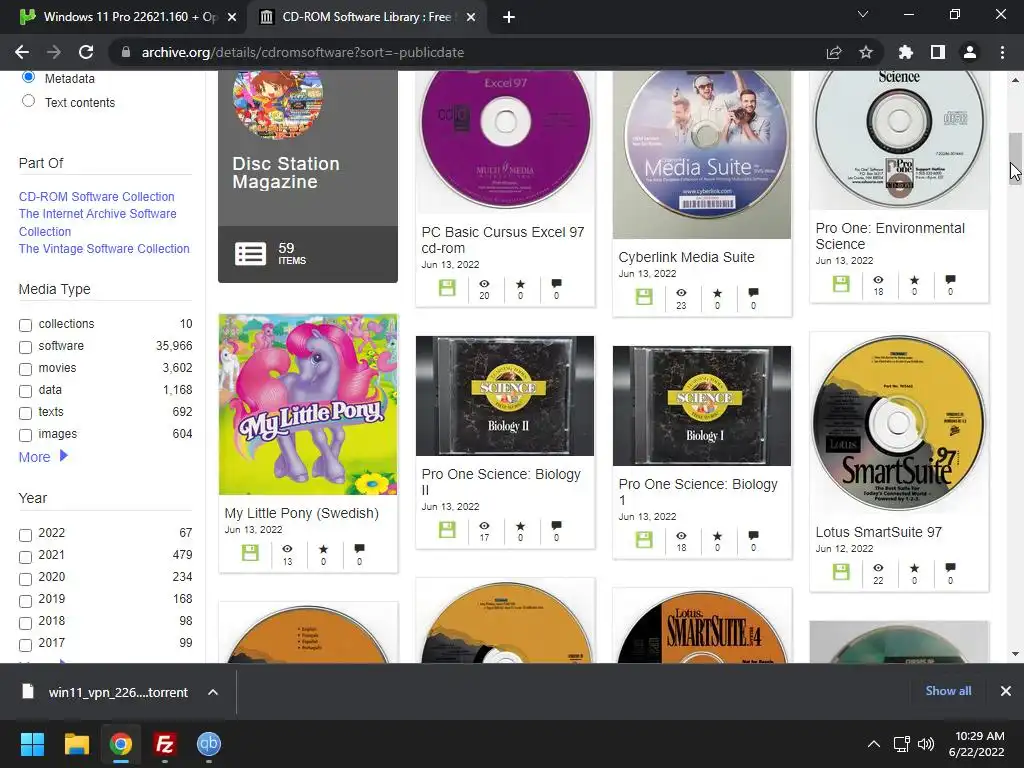The width and height of the screenshot is (1024, 768).
Task: Open FileZilla from the taskbar
Action: point(165,744)
